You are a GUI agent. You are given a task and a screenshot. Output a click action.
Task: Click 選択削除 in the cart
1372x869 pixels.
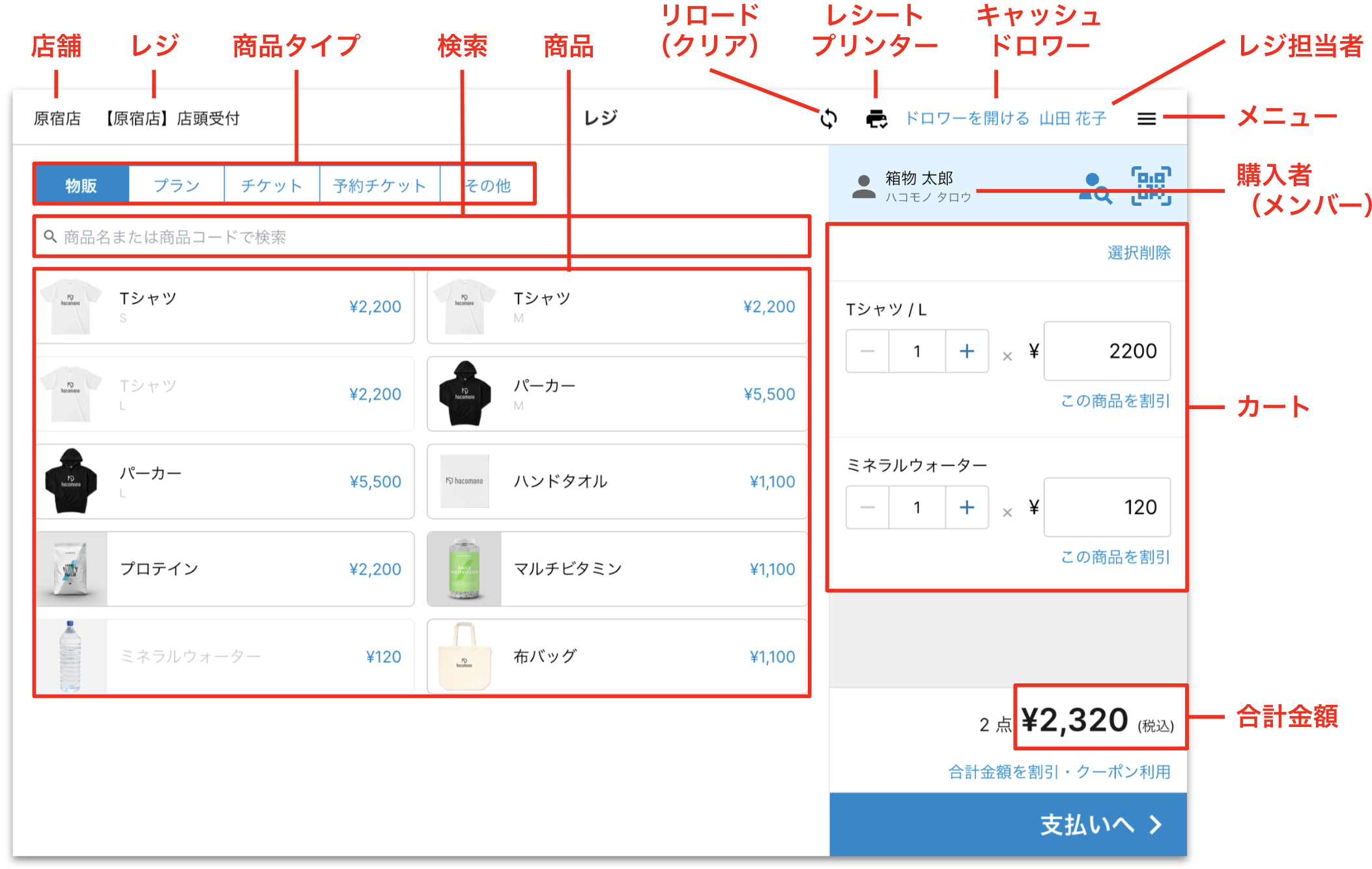coord(1138,253)
